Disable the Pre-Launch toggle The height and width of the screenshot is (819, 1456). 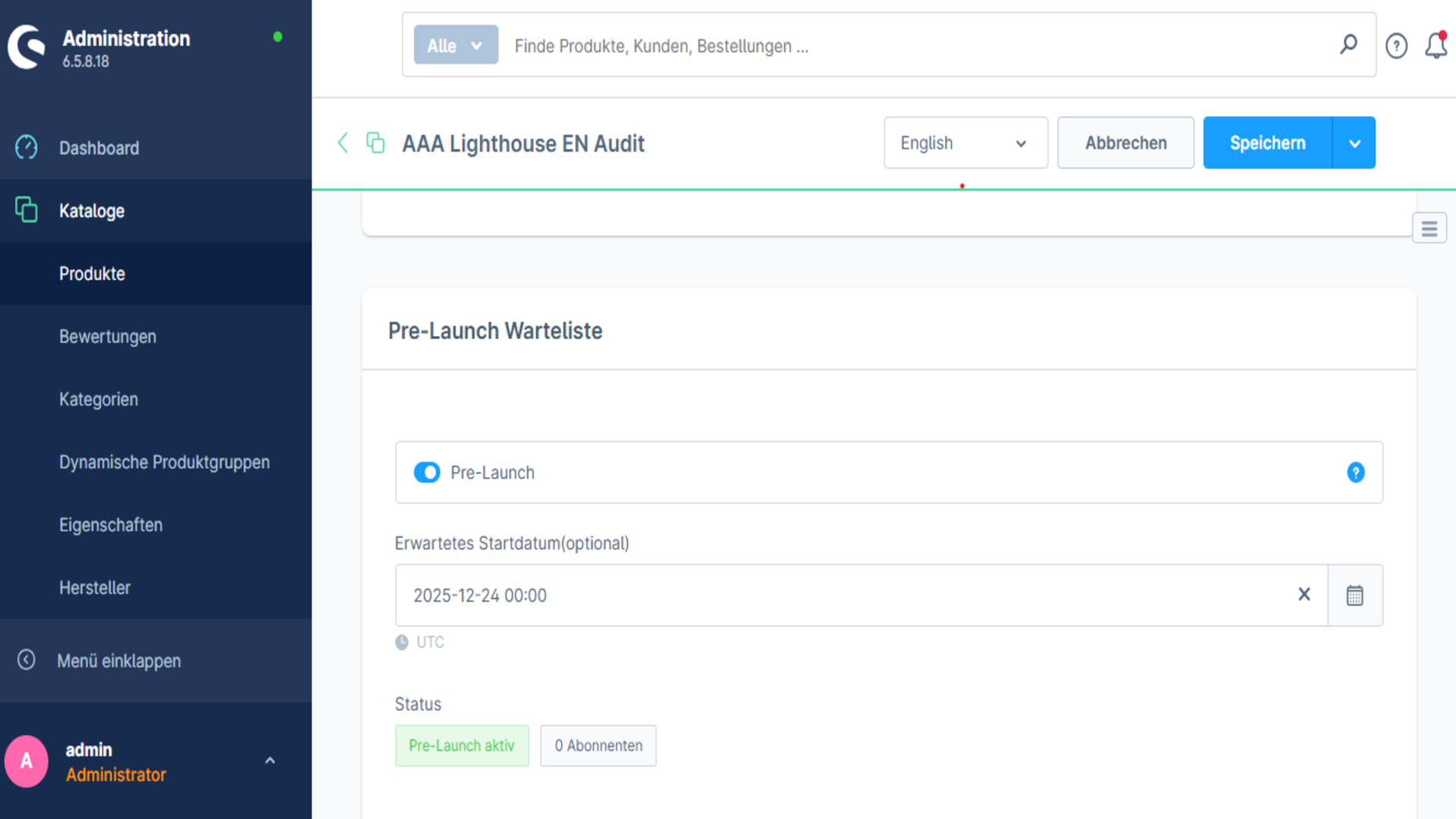point(427,472)
